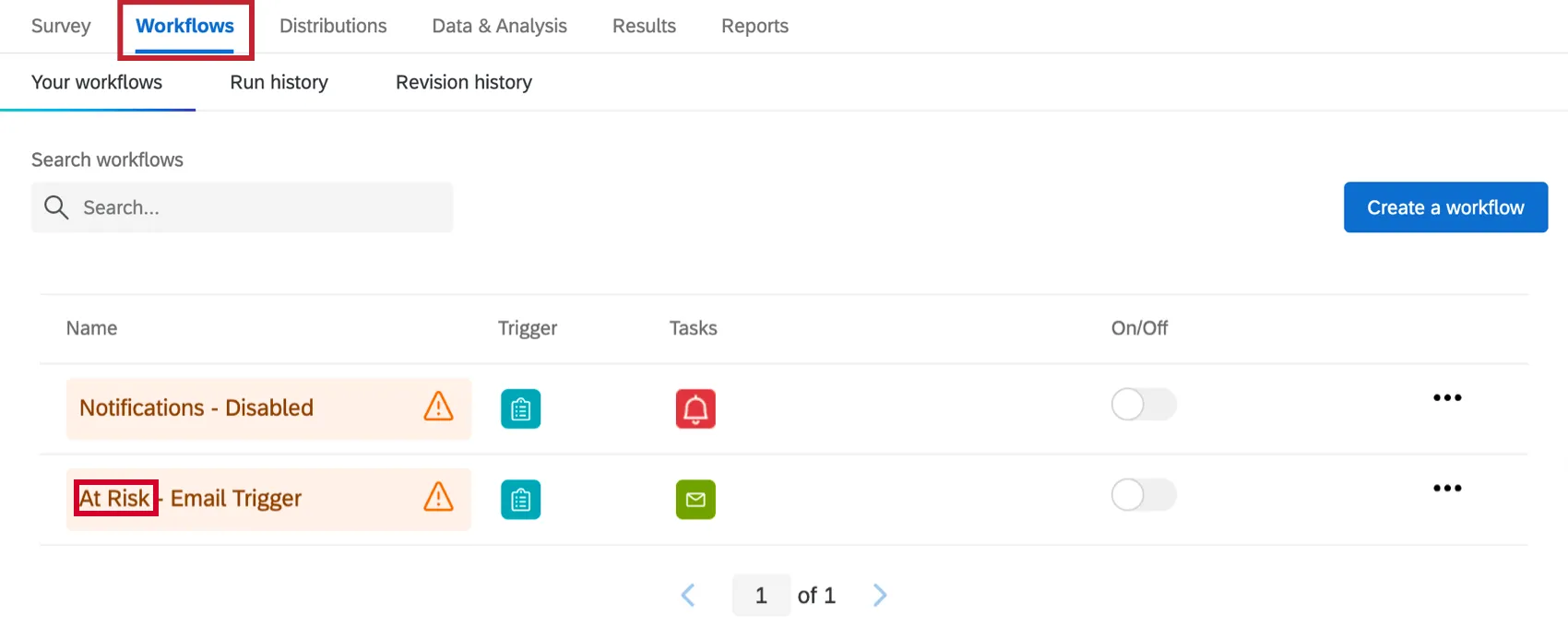Open the Run history tab
This screenshot has width=1568, height=638.
pos(279,82)
